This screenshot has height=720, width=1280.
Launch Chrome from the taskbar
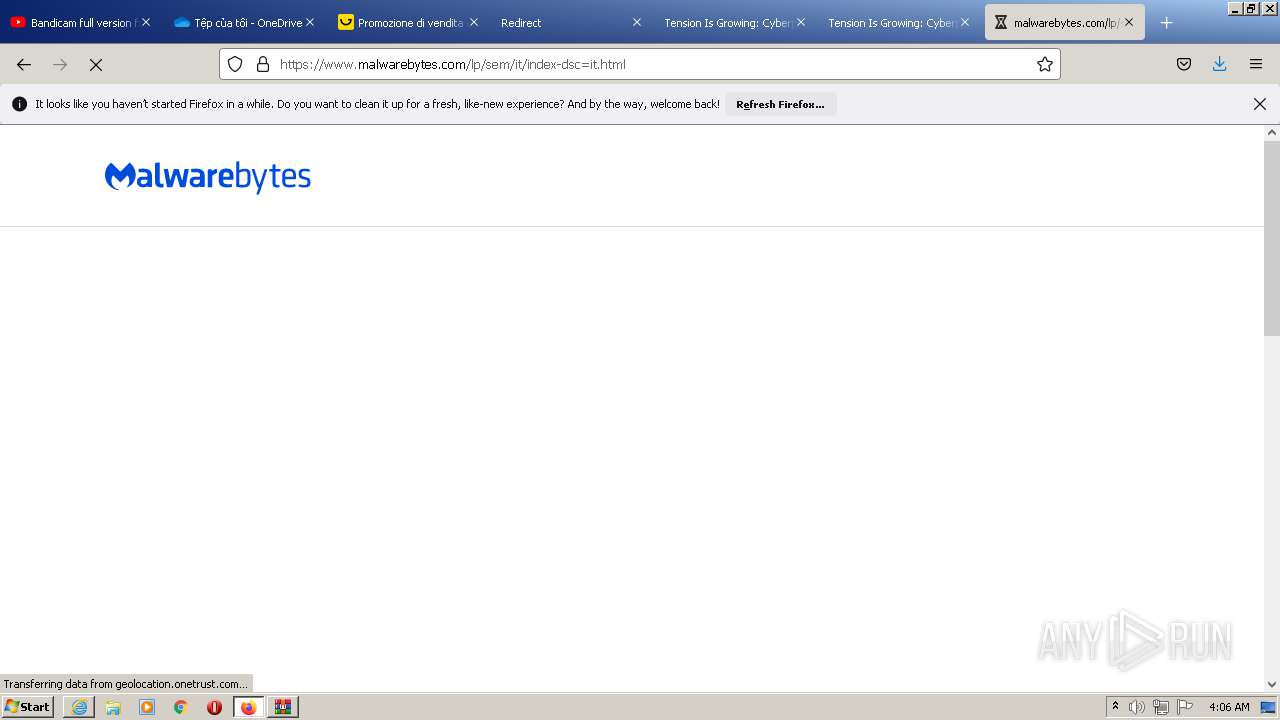tap(181, 707)
